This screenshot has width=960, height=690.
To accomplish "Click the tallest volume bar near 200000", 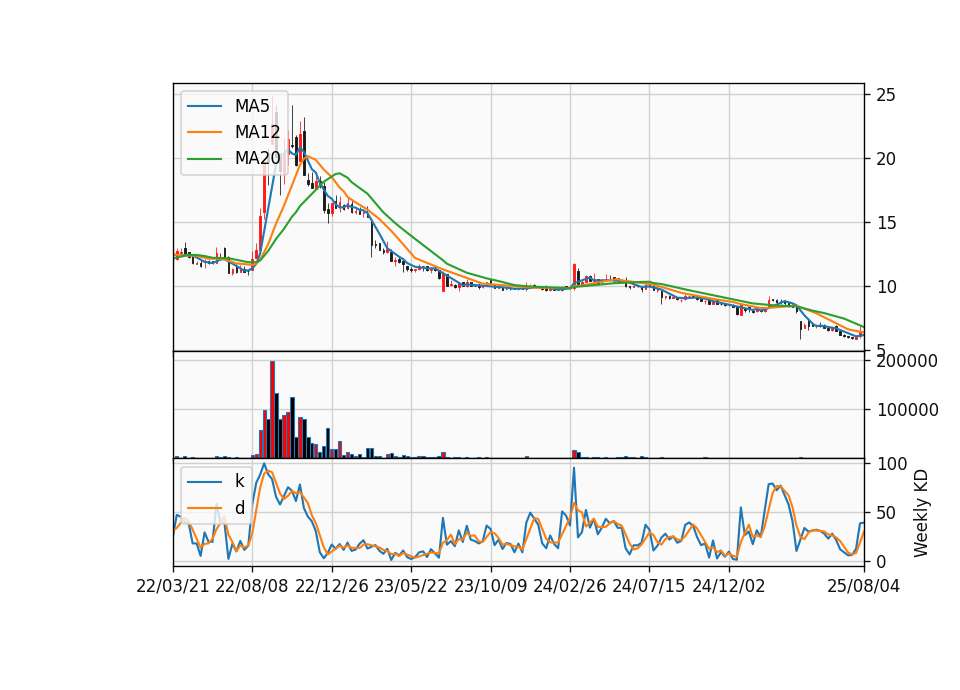I will coord(272,409).
